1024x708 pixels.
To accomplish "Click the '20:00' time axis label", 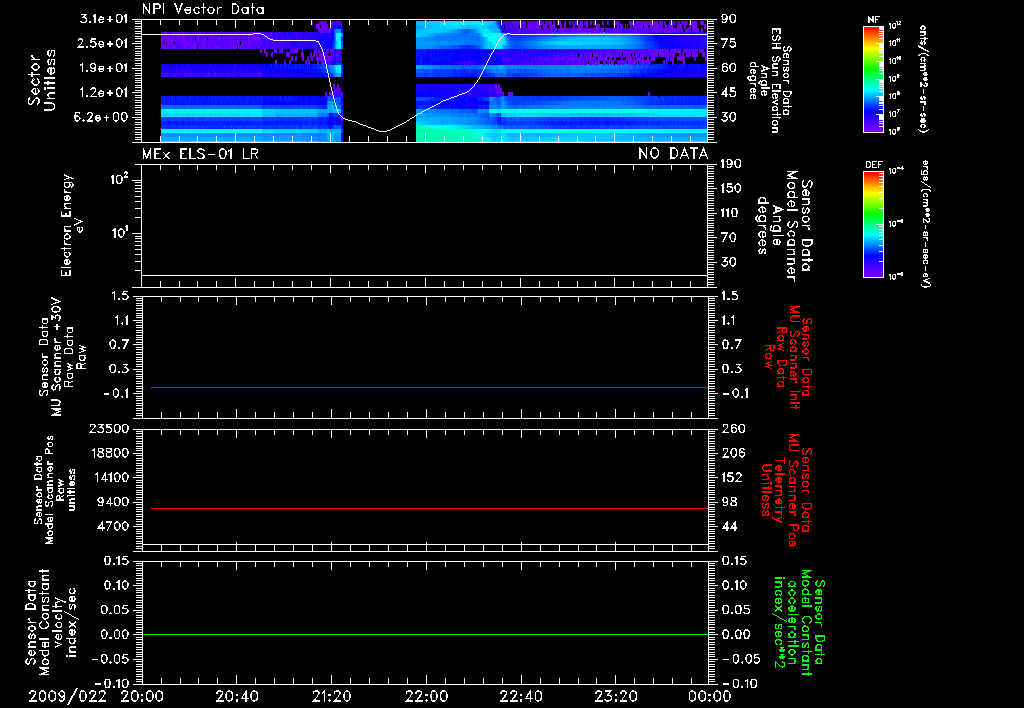I will click(142, 696).
